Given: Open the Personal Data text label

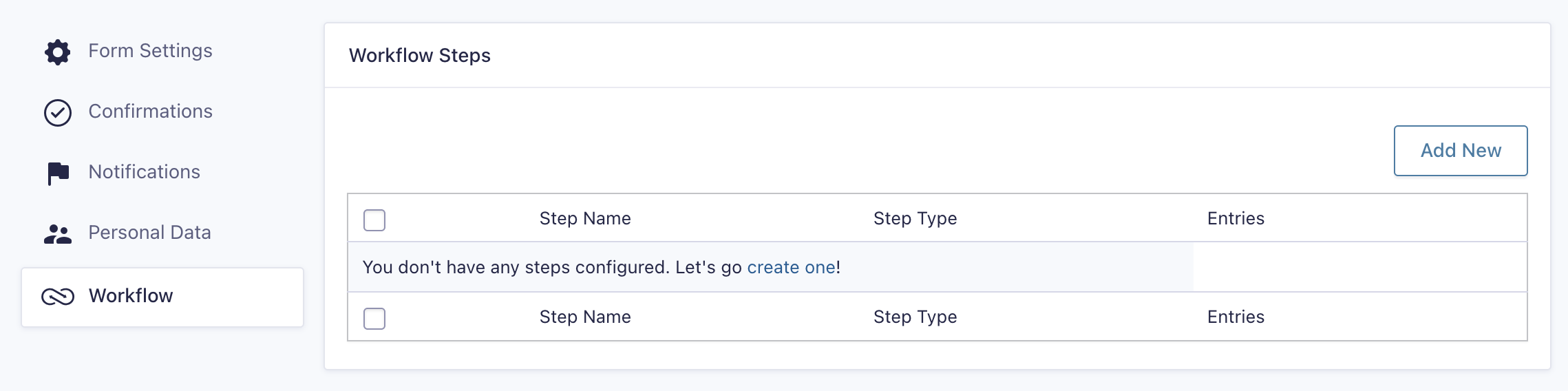Looking at the screenshot, I should (149, 233).
